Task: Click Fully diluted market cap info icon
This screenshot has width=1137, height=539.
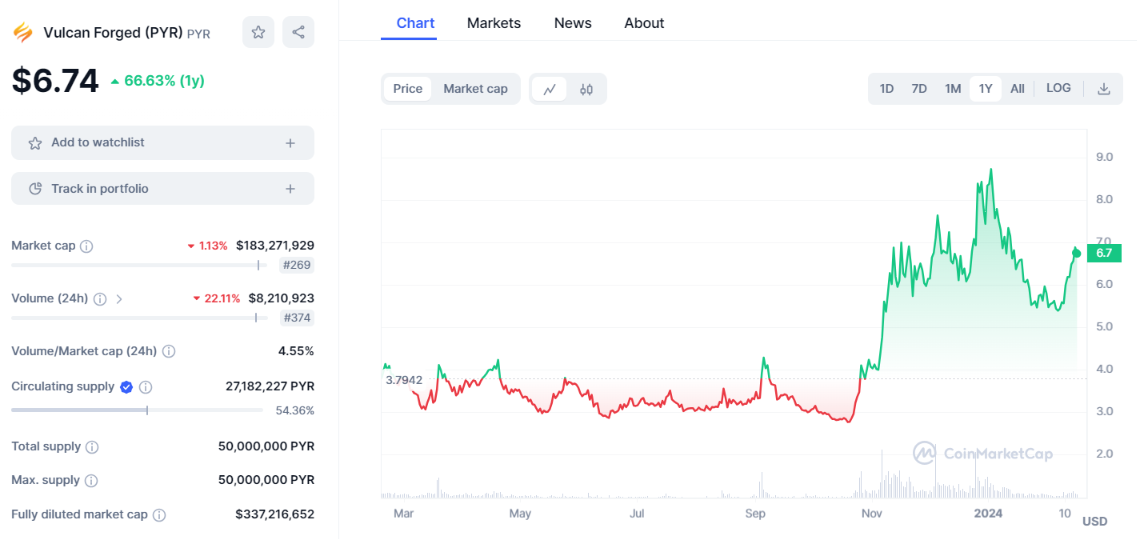Action: (x=159, y=515)
